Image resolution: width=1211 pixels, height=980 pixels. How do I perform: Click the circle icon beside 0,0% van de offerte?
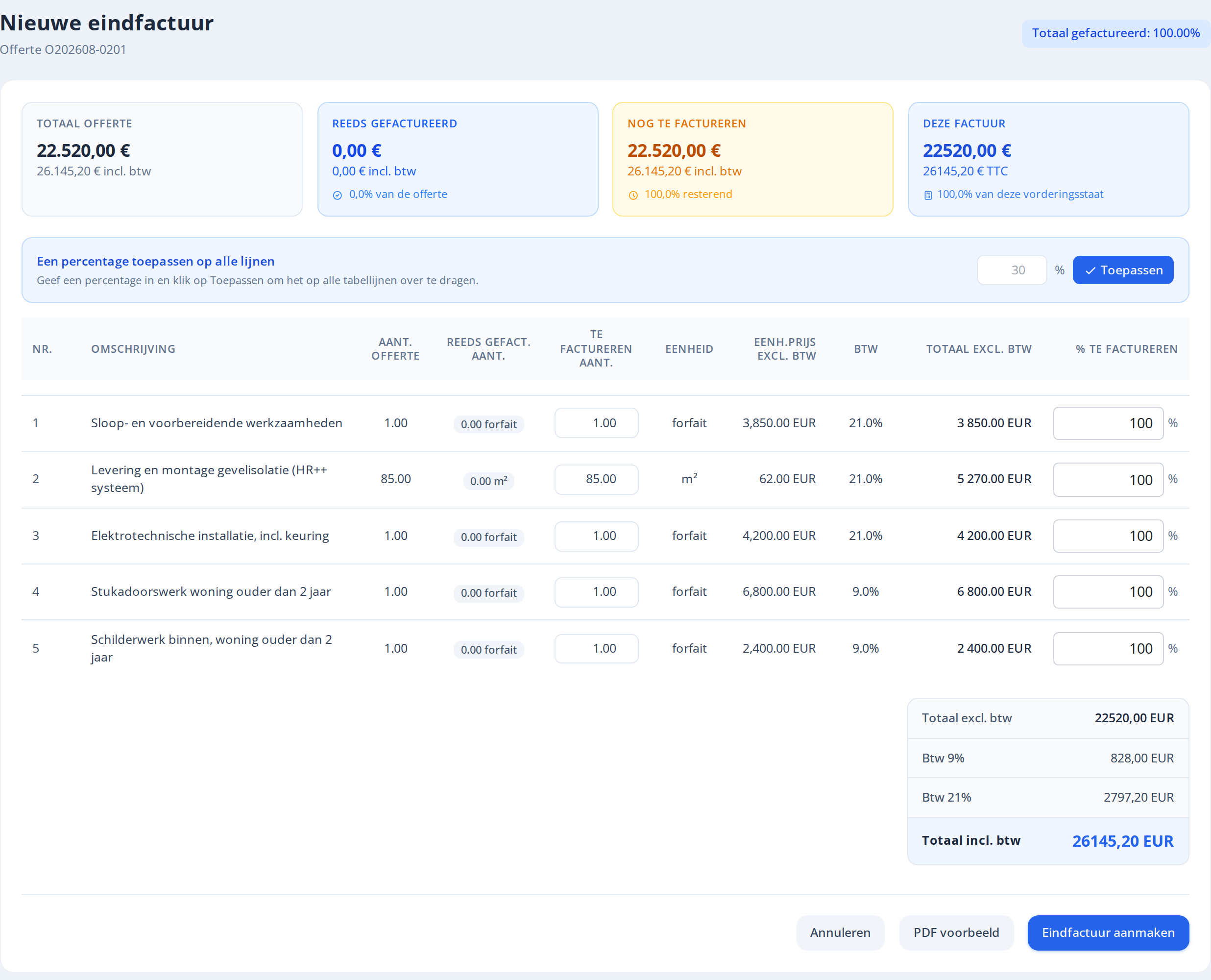click(338, 196)
